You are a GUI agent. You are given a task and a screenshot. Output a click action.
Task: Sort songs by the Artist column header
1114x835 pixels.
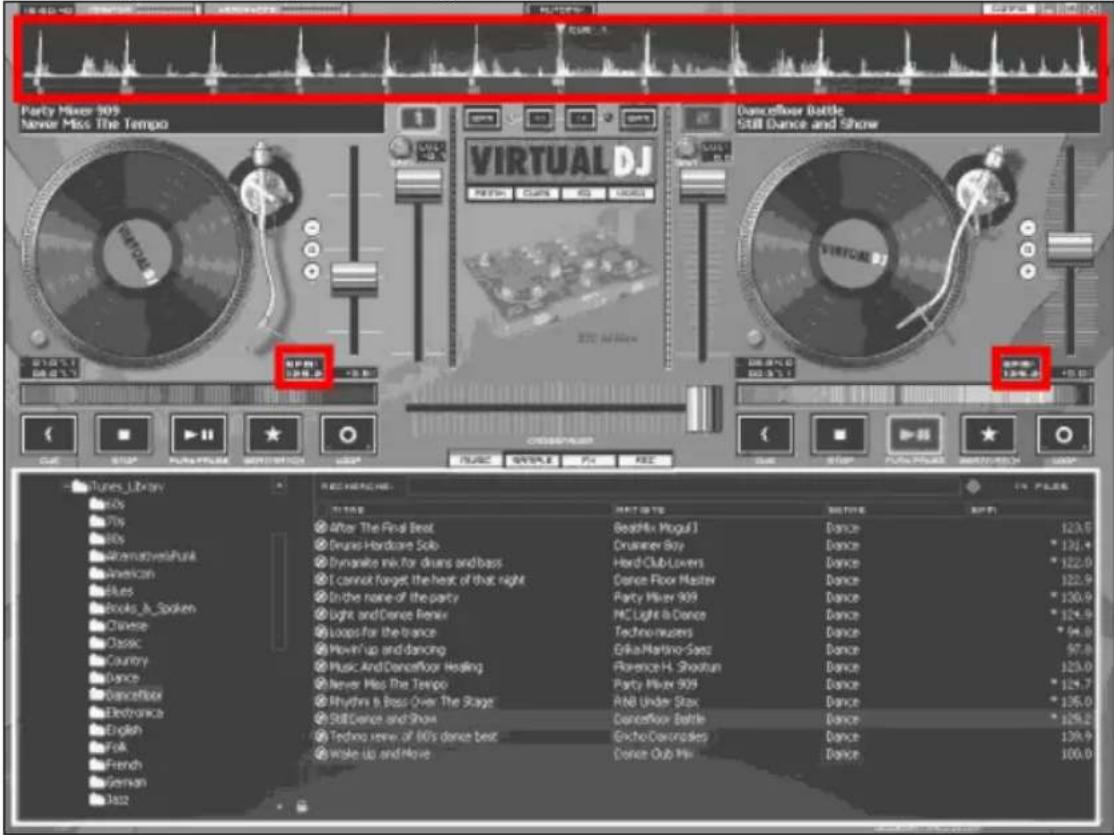pyautogui.click(x=639, y=510)
